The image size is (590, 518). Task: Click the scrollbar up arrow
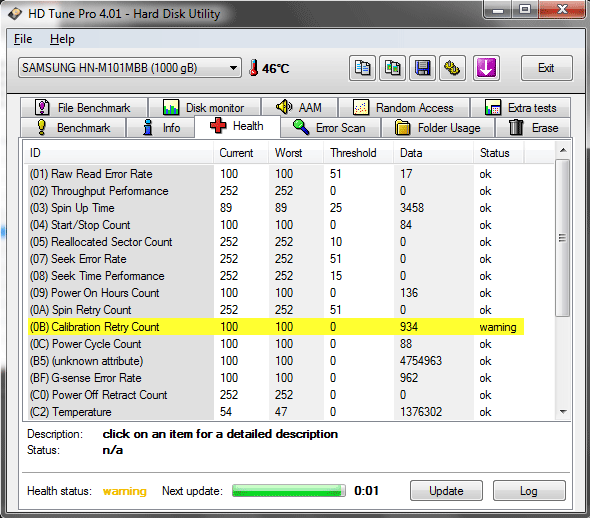click(x=563, y=150)
